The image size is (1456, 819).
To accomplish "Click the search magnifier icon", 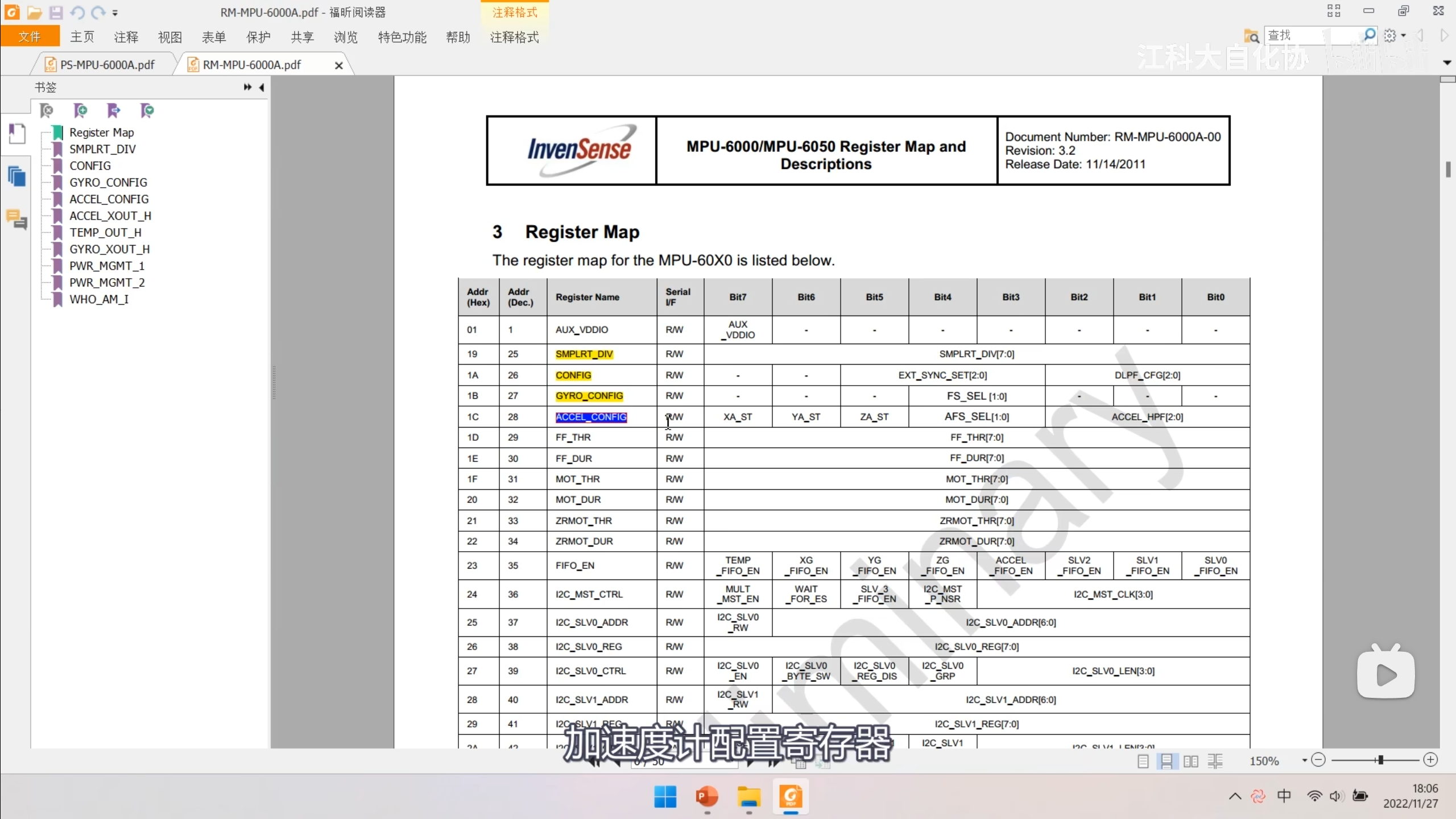I will point(1370,36).
